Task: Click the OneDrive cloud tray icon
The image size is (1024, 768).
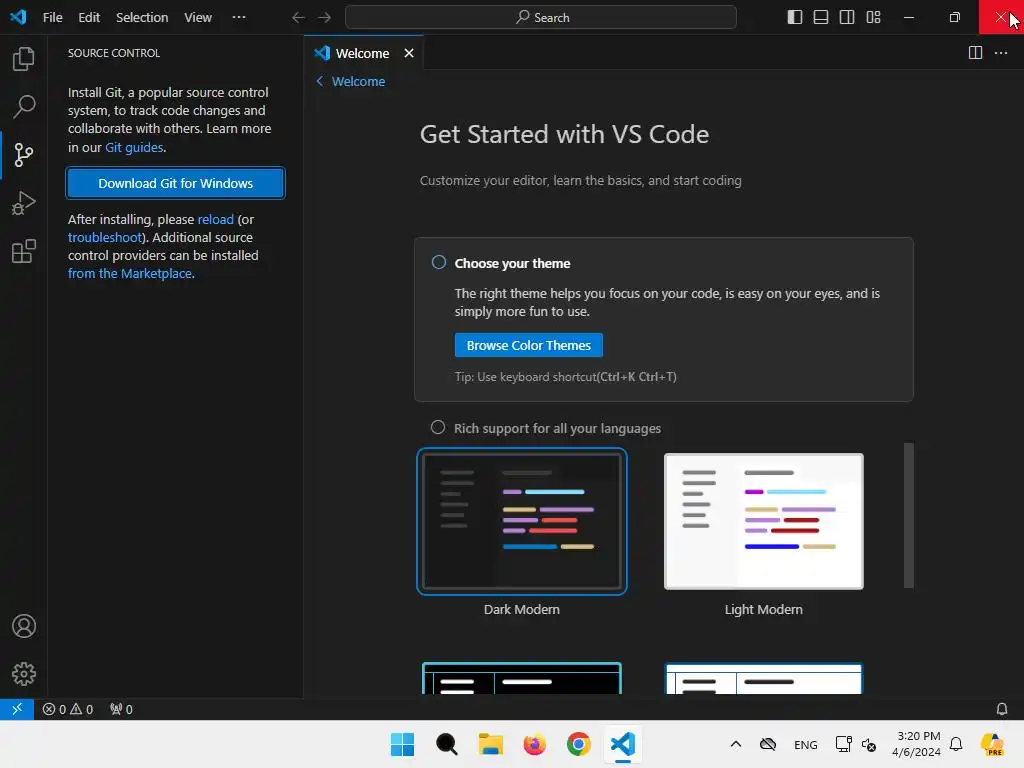Action: (x=769, y=744)
